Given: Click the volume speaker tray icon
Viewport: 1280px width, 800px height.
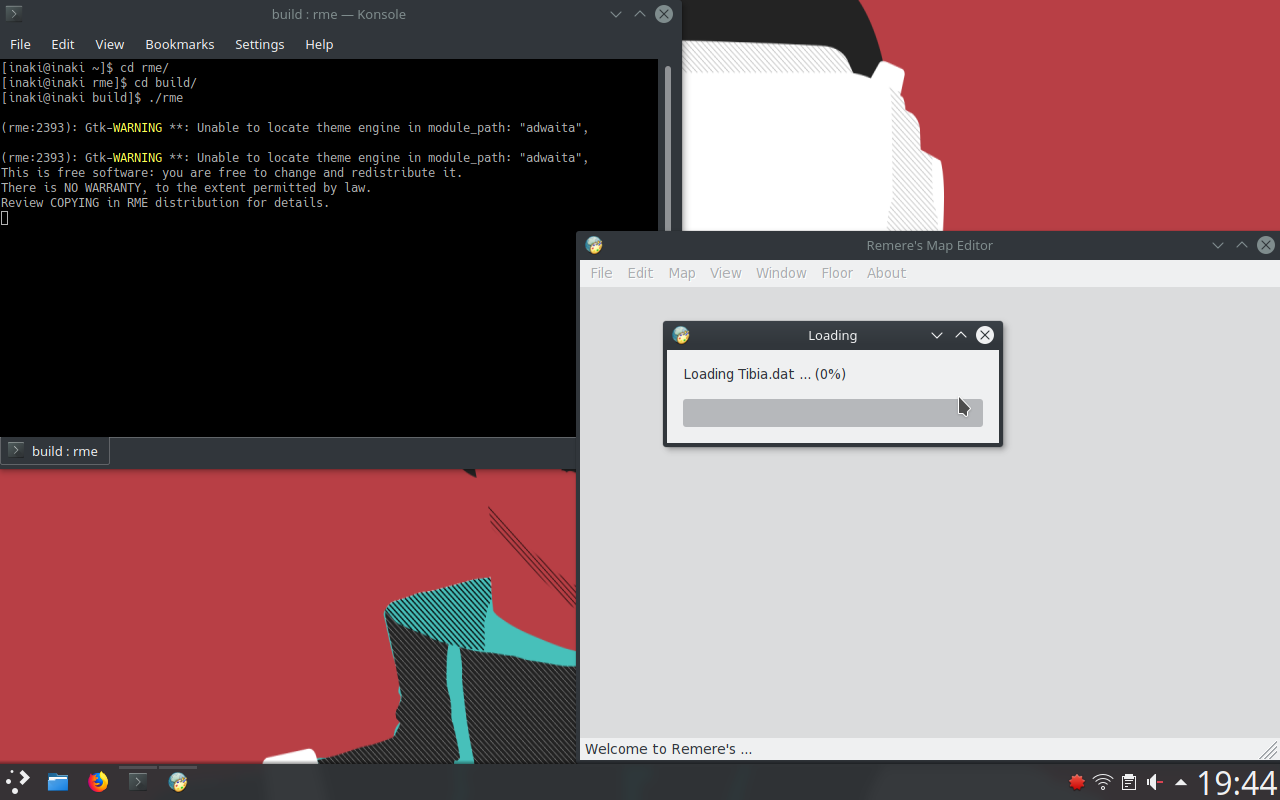Looking at the screenshot, I should [x=1155, y=782].
